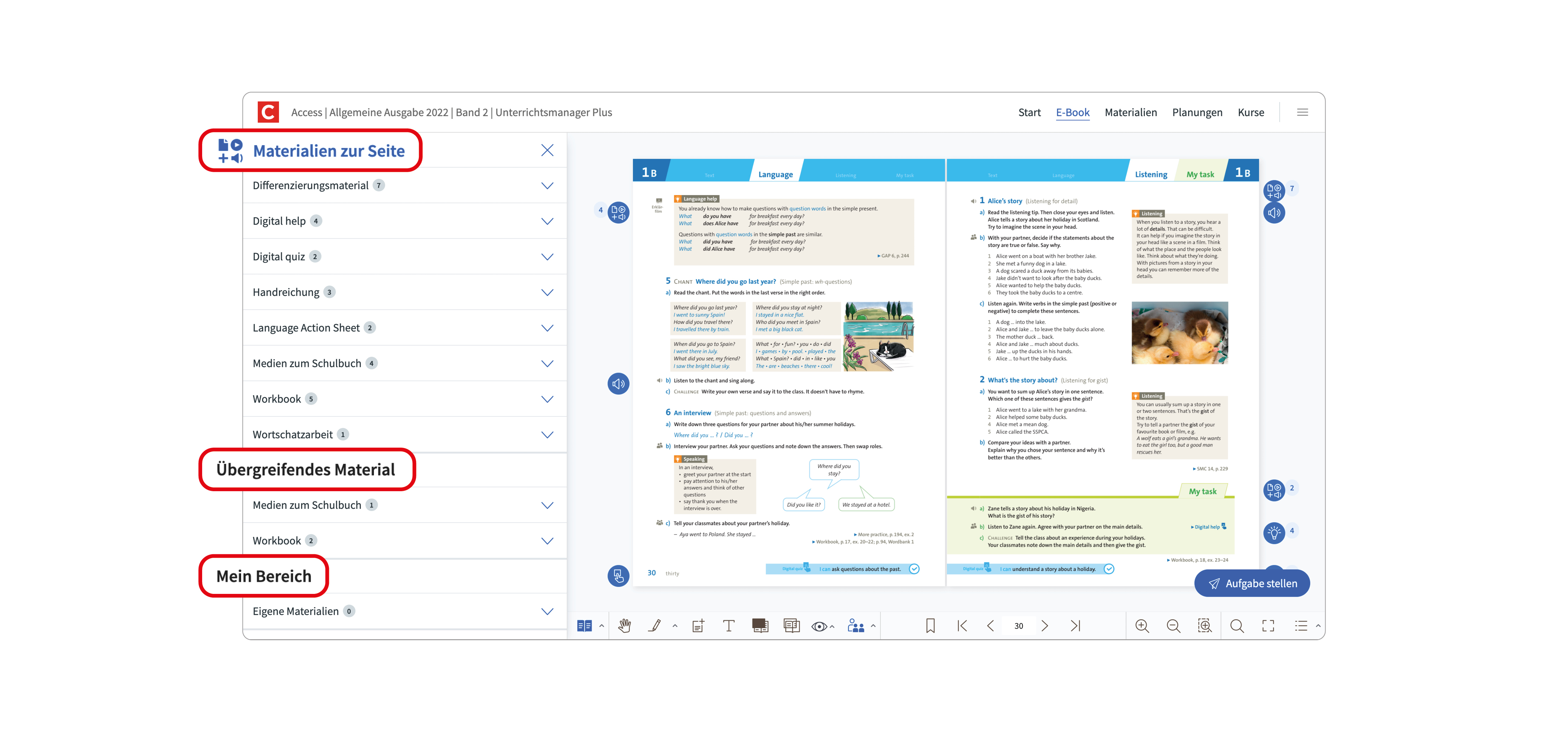Image resolution: width=1568 pixels, height=732 pixels.
Task: Bookmark the current page
Action: 930,625
